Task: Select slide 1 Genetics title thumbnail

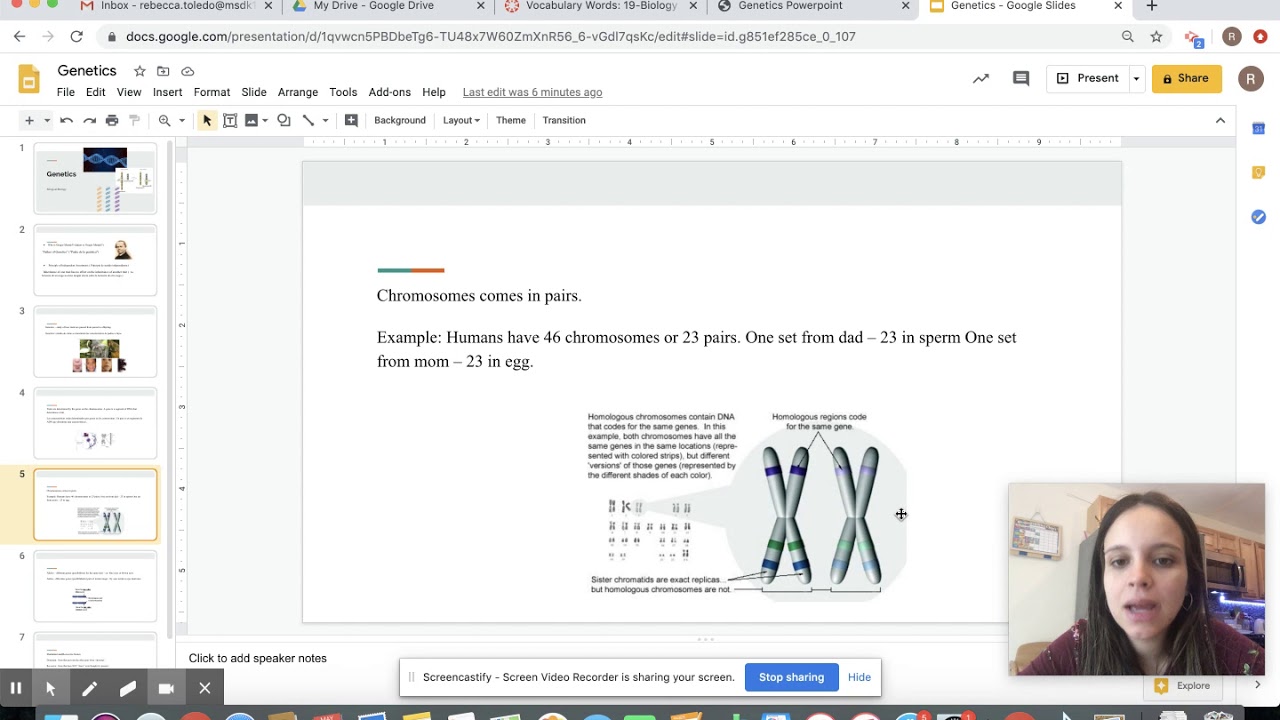Action: [96, 178]
